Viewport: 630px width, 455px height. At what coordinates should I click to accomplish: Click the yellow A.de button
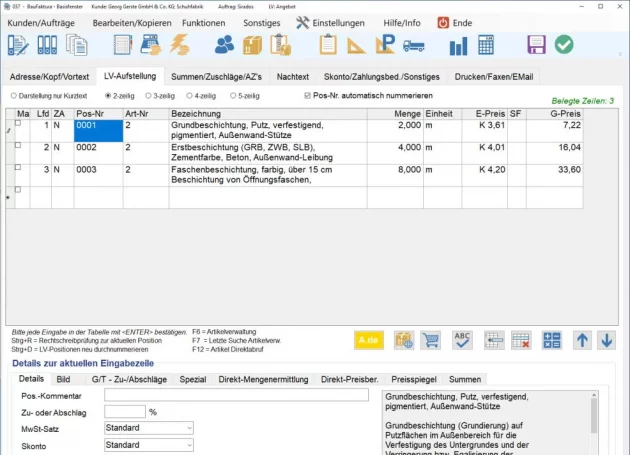pos(367,340)
